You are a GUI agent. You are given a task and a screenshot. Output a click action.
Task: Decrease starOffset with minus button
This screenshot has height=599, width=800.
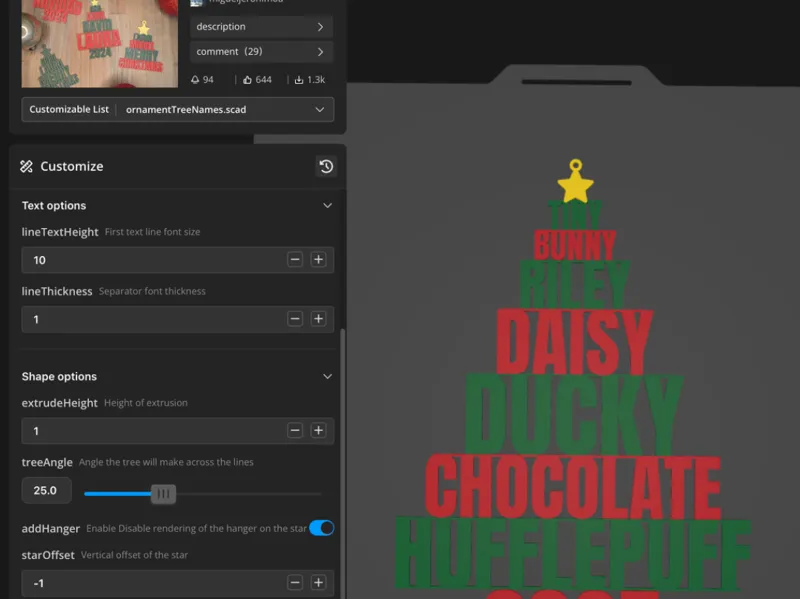295,583
